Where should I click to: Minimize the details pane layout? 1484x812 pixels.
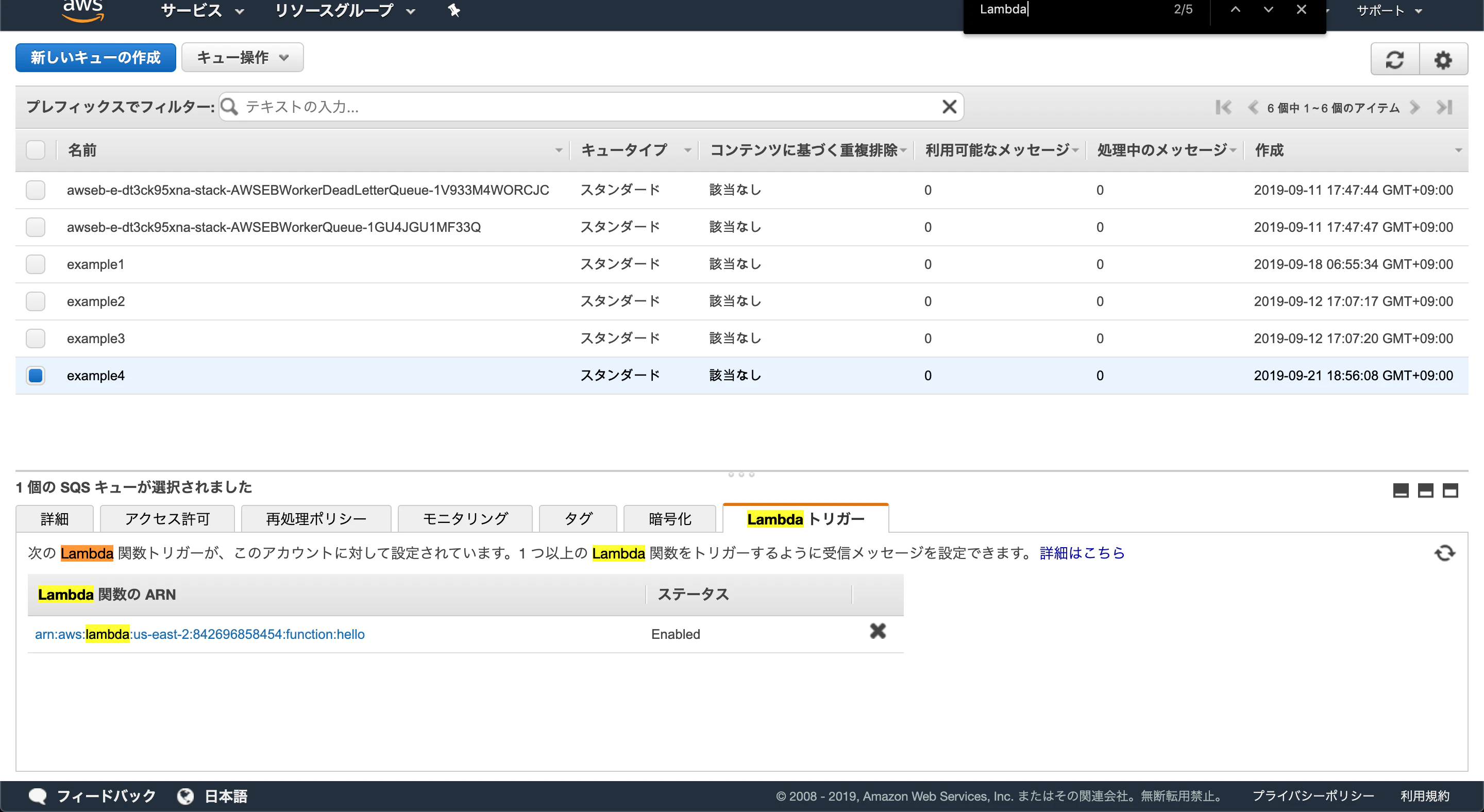click(x=1401, y=490)
